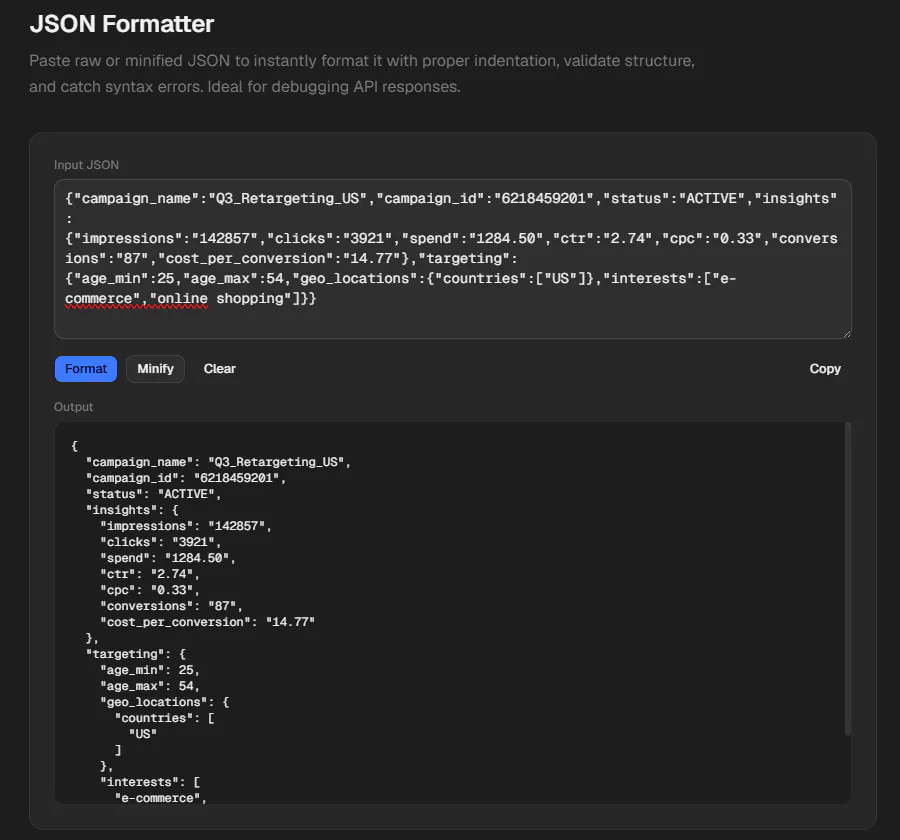900x840 pixels.
Task: Click the output panel vertical scrollbar
Action: (x=847, y=579)
